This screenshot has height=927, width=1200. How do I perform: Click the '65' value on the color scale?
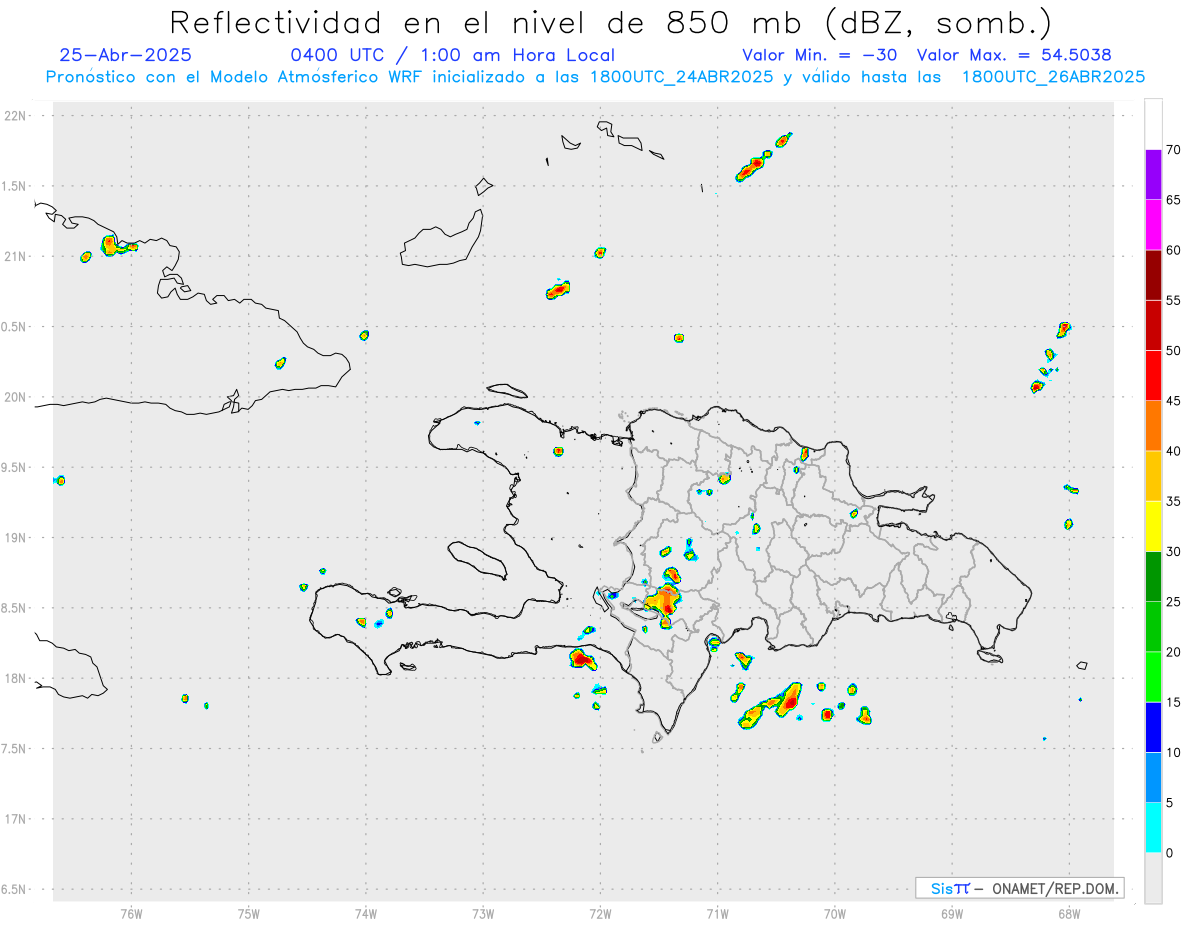click(x=1175, y=200)
